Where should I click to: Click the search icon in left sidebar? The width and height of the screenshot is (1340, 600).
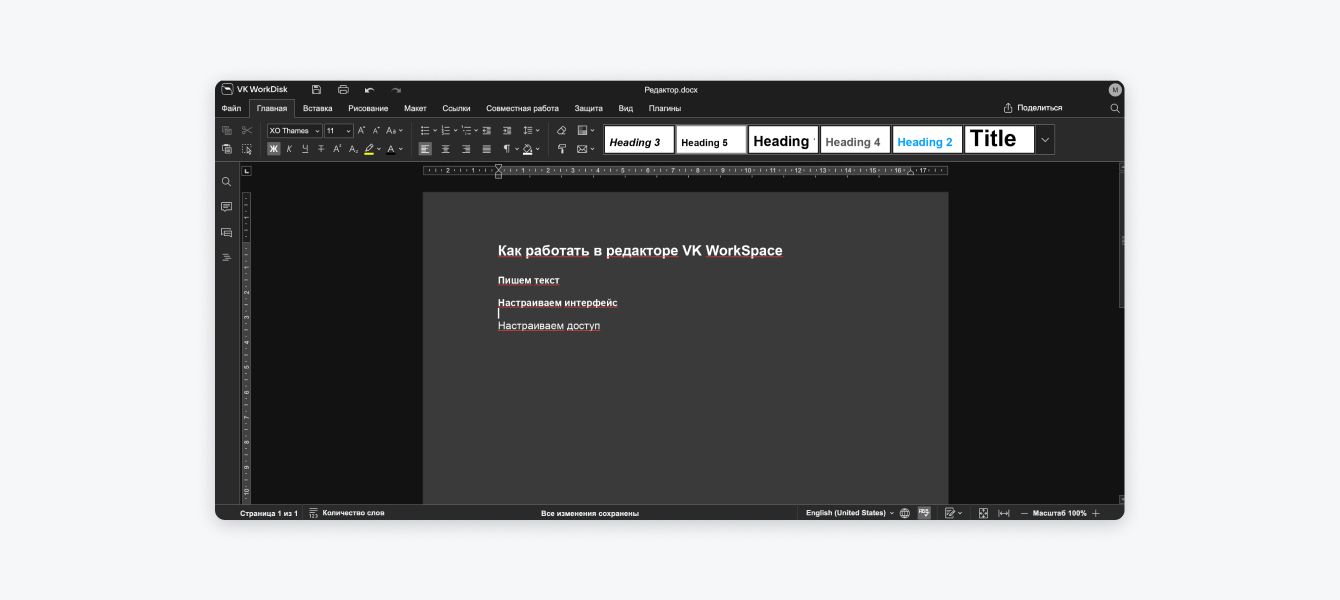pyautogui.click(x=227, y=182)
